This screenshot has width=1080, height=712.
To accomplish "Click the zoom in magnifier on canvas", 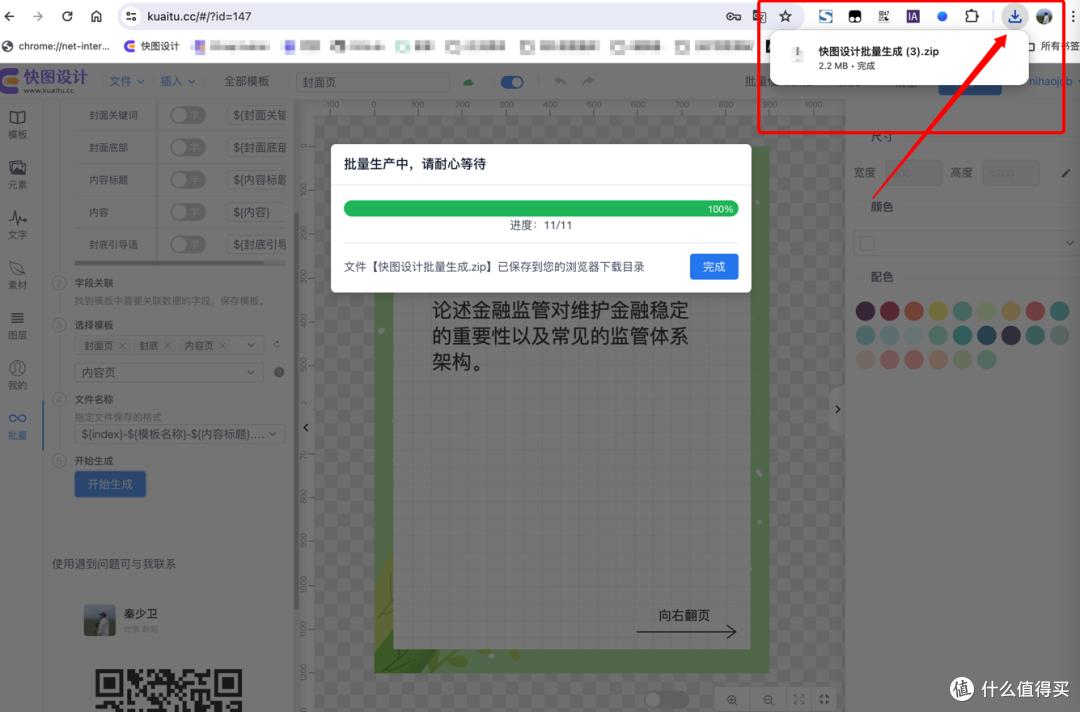I will click(x=732, y=700).
